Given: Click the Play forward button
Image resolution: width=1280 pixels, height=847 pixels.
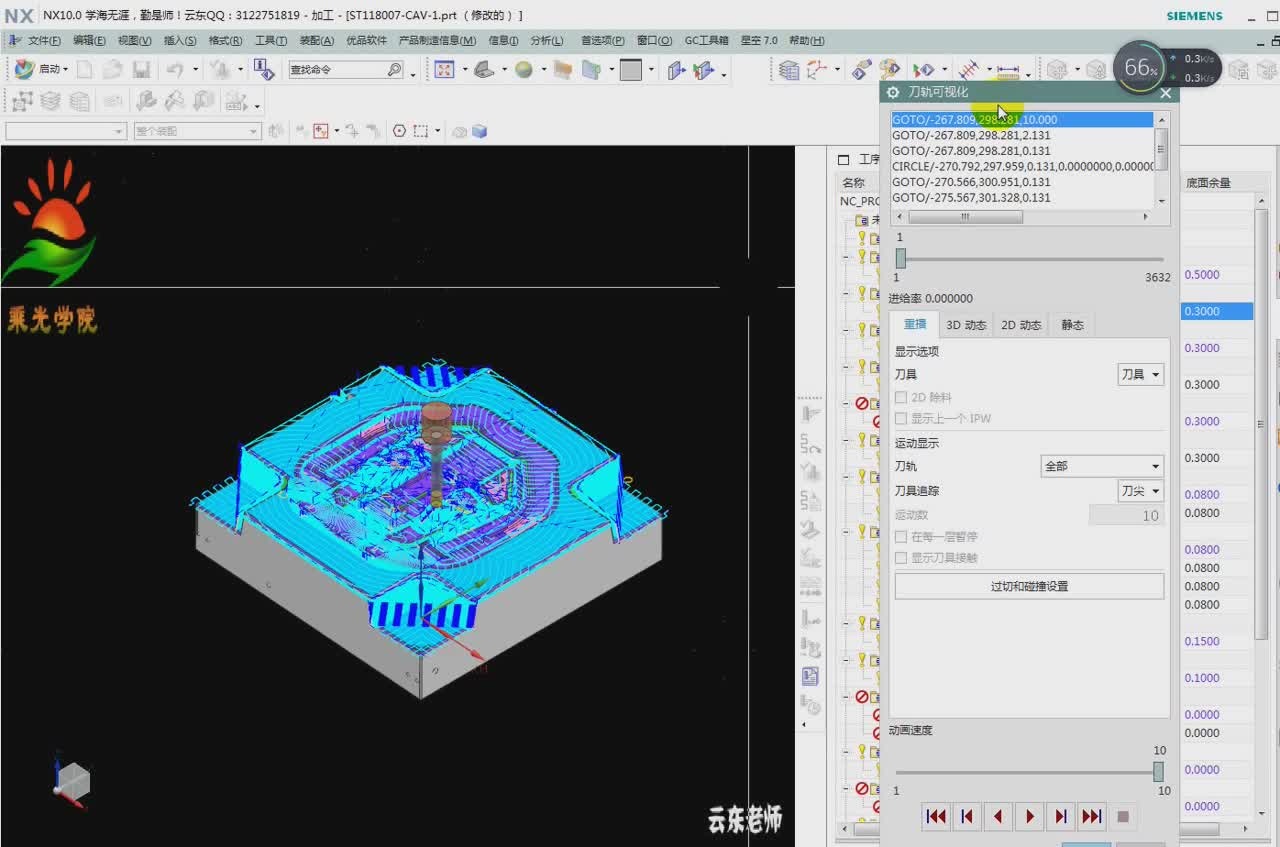Looking at the screenshot, I should pos(1029,817).
